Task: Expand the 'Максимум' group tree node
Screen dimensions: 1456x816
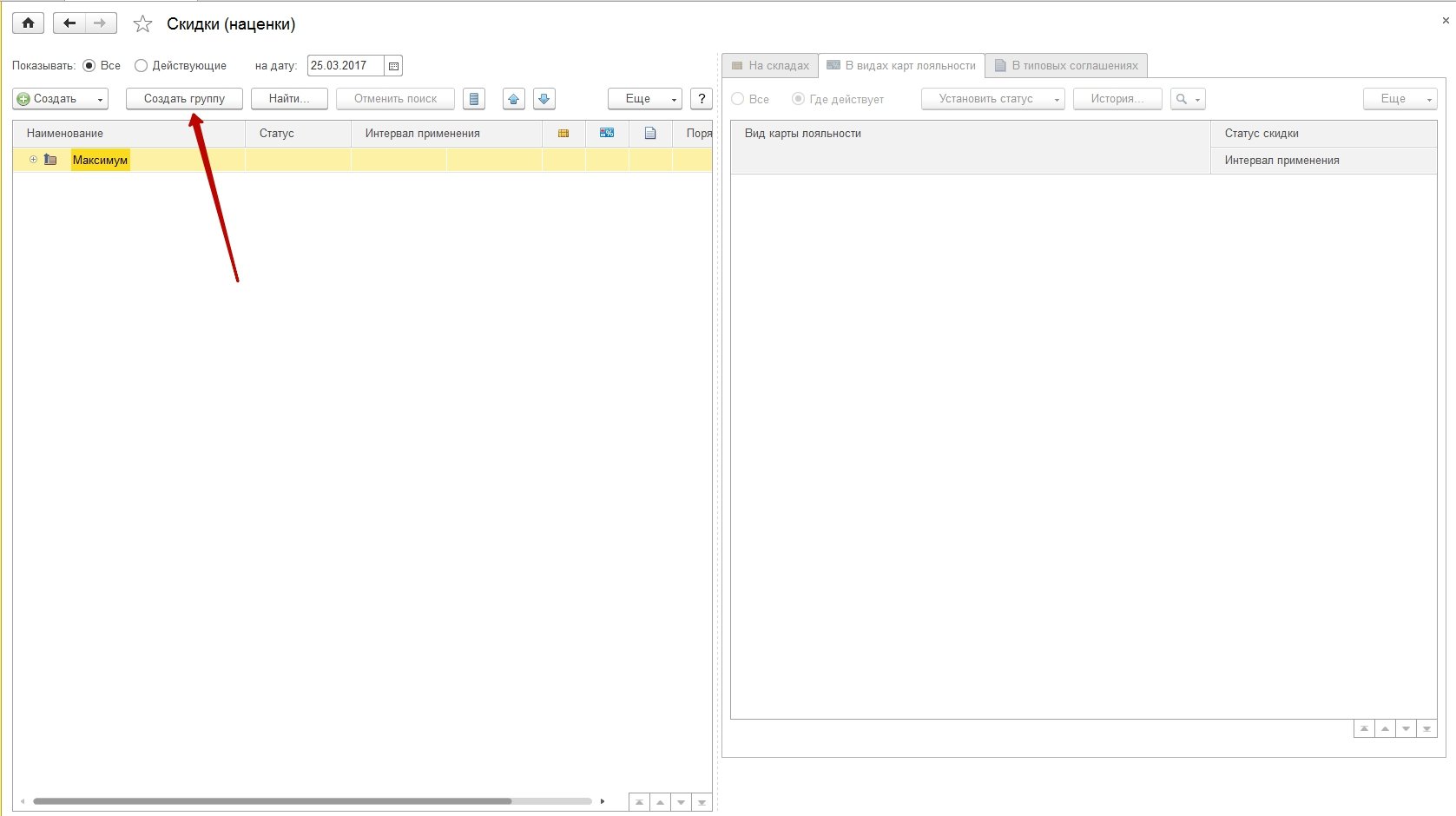Action: (x=33, y=160)
